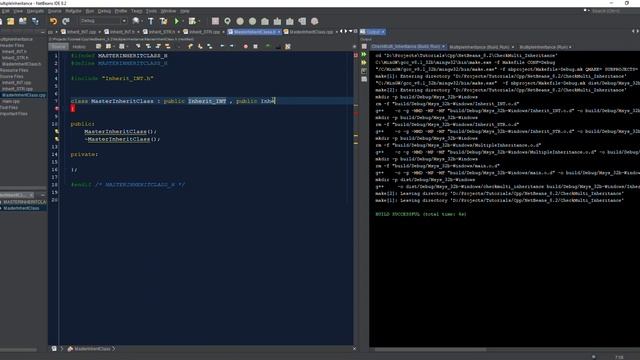Viewport: 640px width, 360px height.
Task: Click the Build Project hammer icon
Action: tap(151, 21)
